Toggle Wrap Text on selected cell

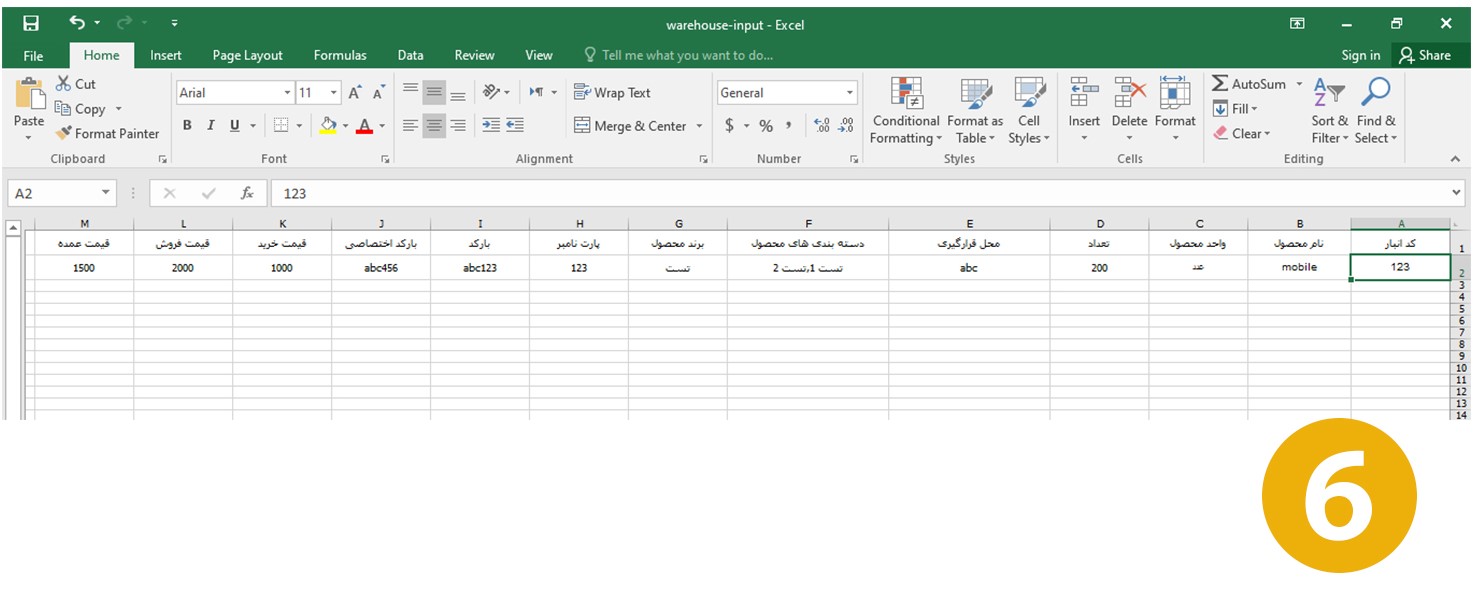click(x=612, y=93)
